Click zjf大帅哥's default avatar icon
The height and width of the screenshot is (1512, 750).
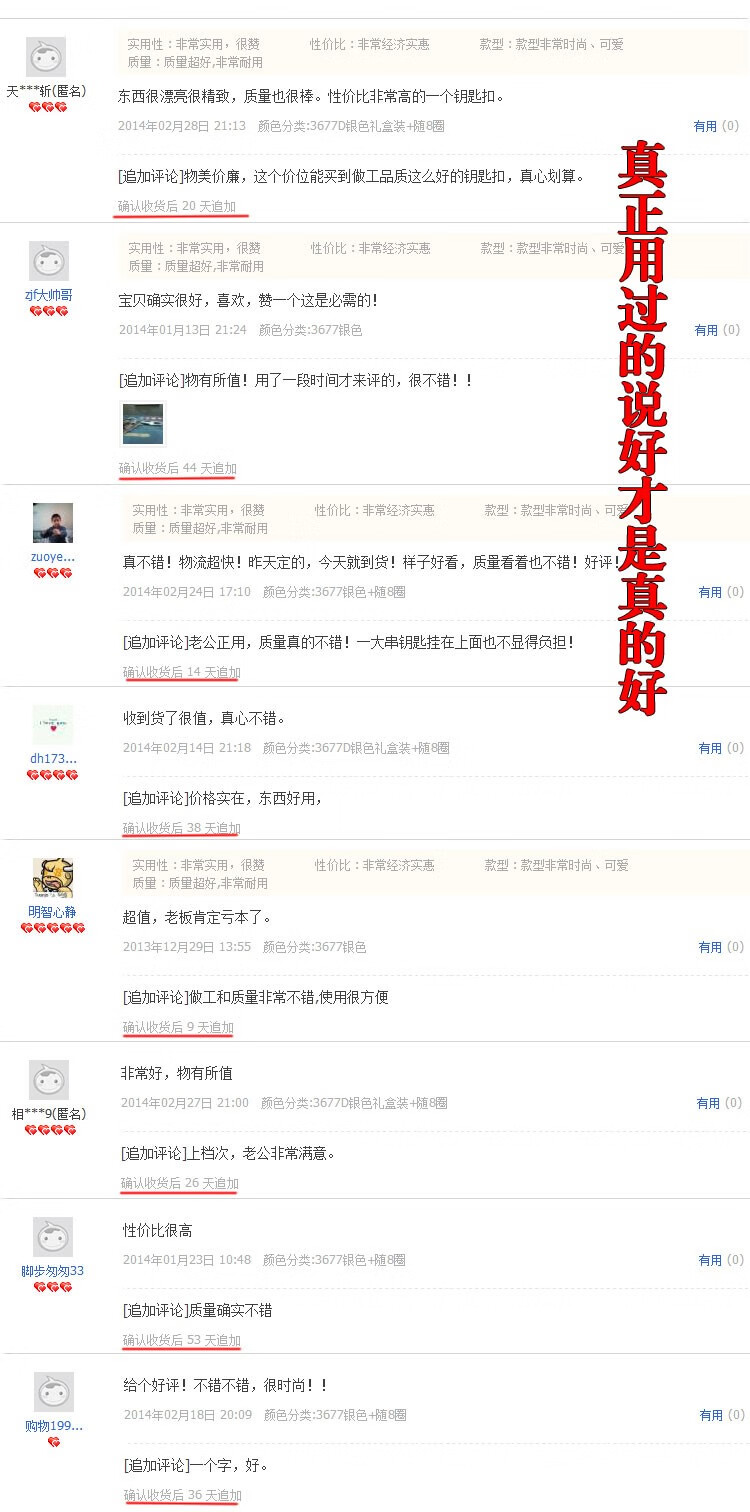(49, 261)
